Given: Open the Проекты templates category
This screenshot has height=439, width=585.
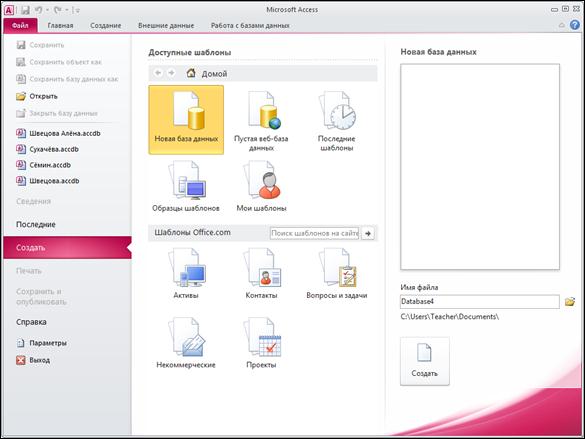Looking at the screenshot, I should tap(261, 343).
